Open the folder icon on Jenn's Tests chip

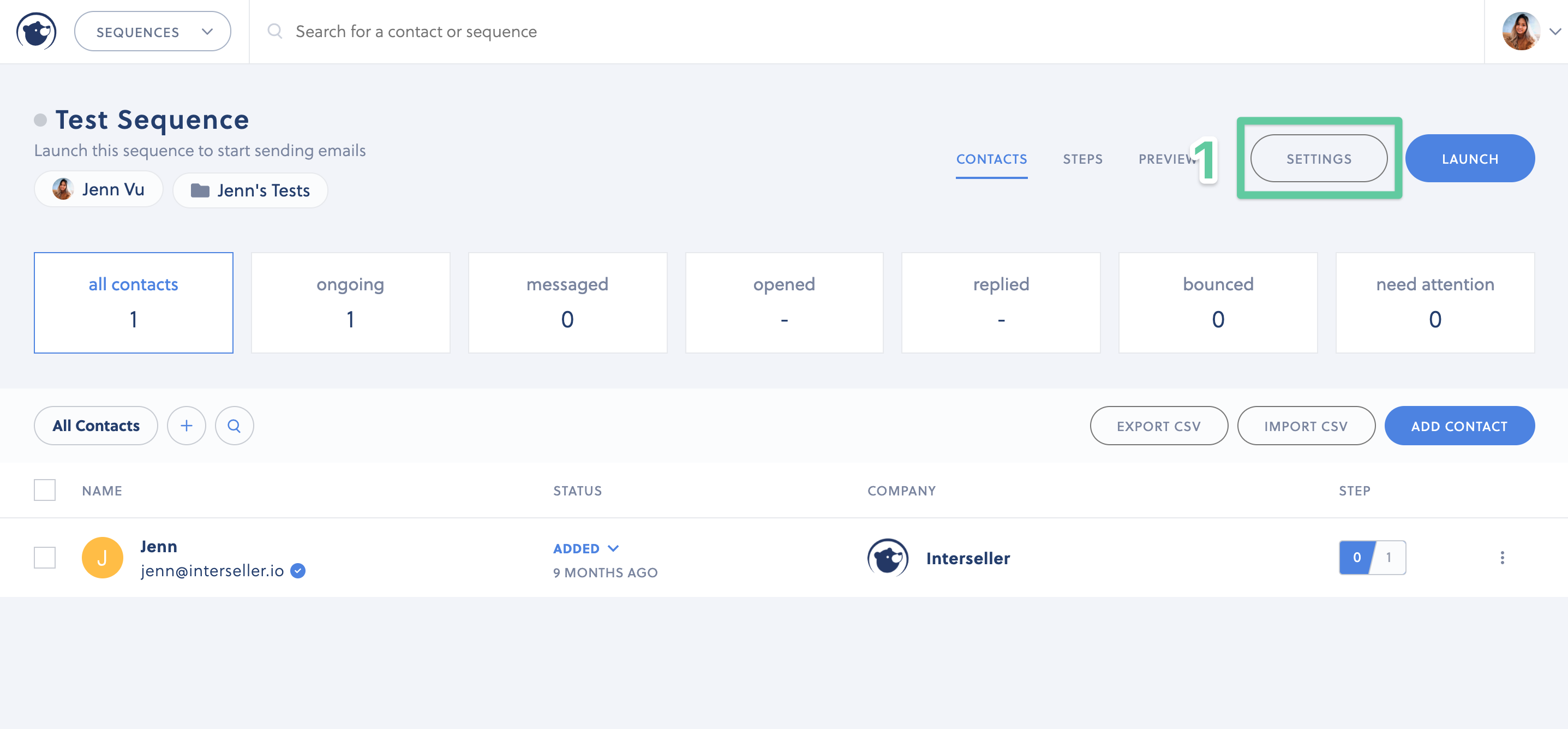[201, 190]
